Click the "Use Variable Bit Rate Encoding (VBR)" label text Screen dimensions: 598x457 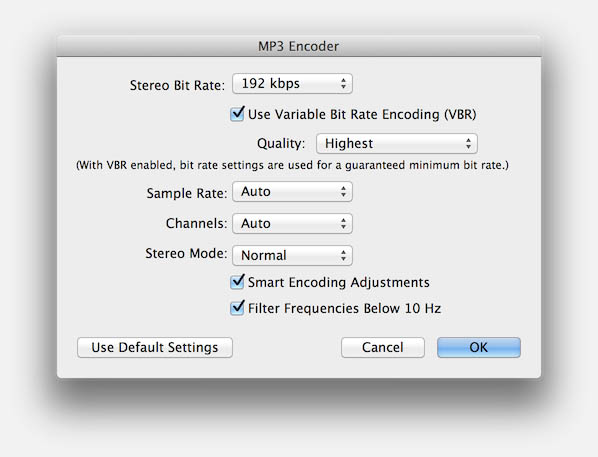(x=362, y=114)
